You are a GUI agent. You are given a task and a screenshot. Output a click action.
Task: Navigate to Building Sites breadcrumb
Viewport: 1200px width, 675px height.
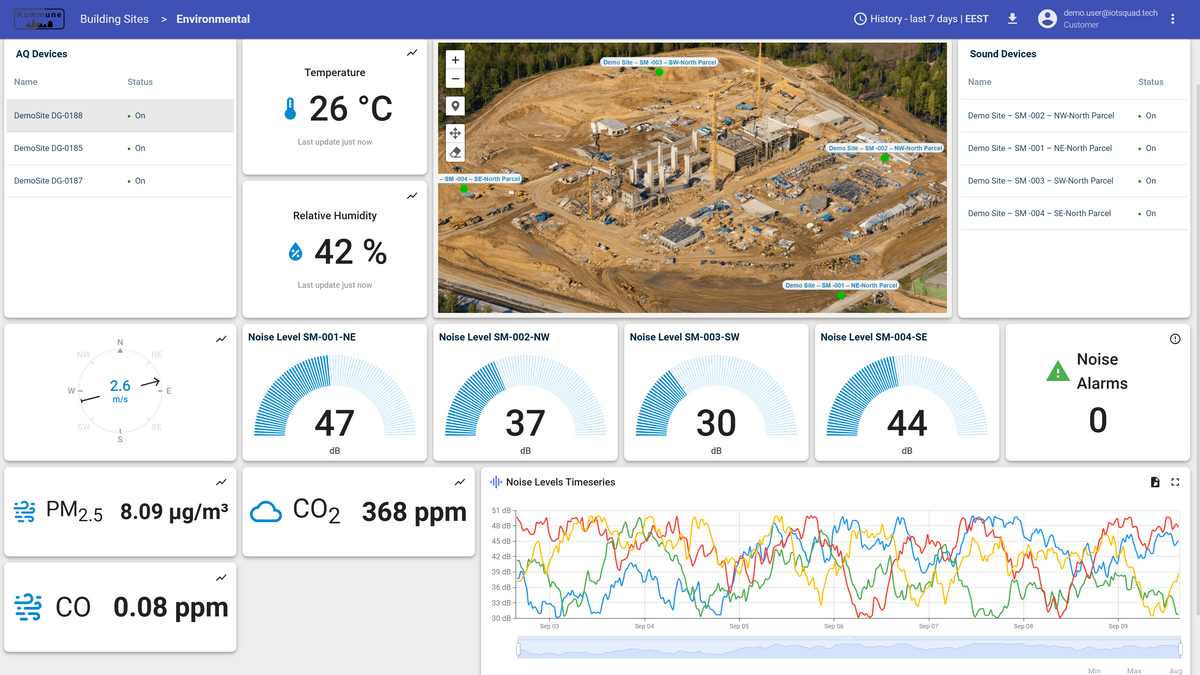click(114, 19)
